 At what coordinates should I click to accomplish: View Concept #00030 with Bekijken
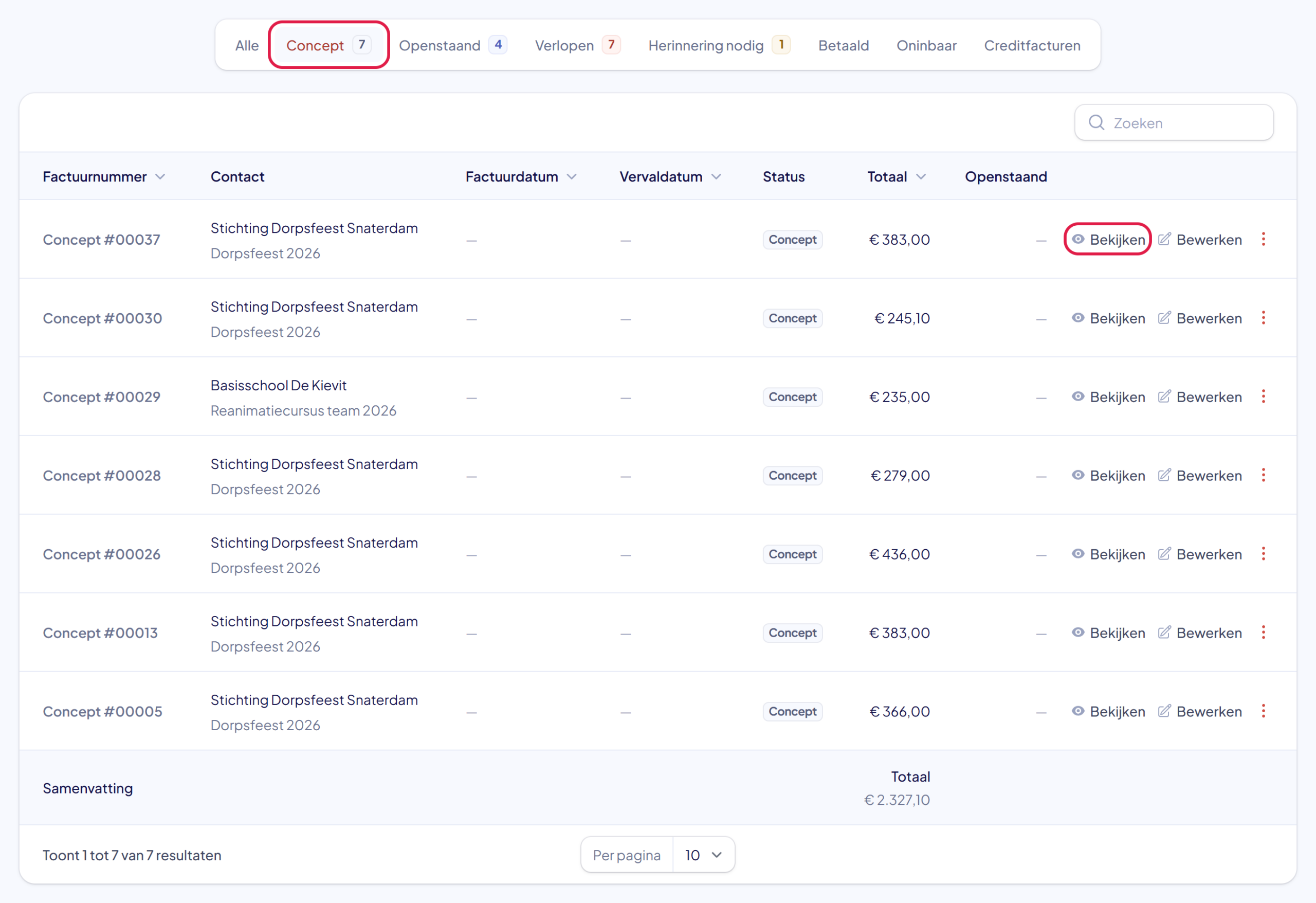point(1108,318)
